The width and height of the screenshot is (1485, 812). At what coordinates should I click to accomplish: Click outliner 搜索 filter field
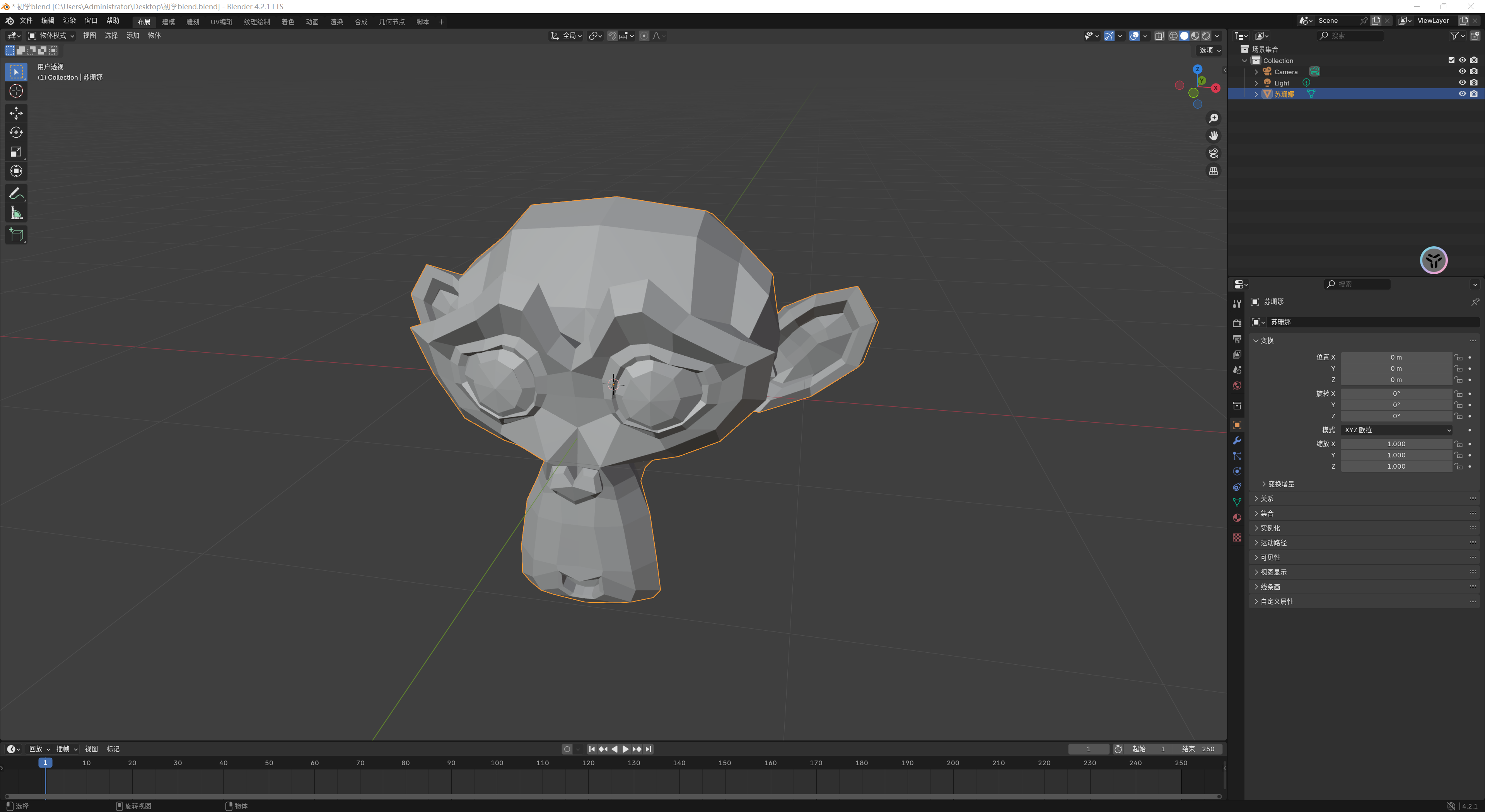(1351, 36)
